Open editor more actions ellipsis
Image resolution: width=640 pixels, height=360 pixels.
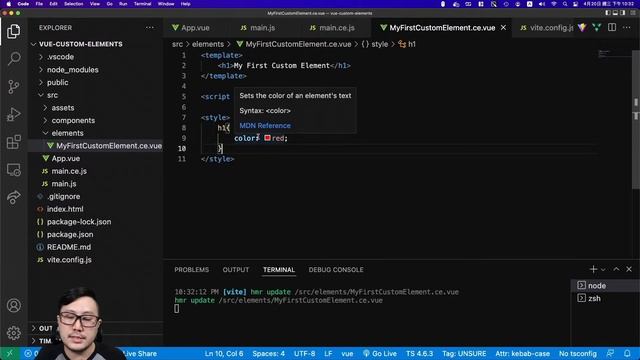point(627,28)
